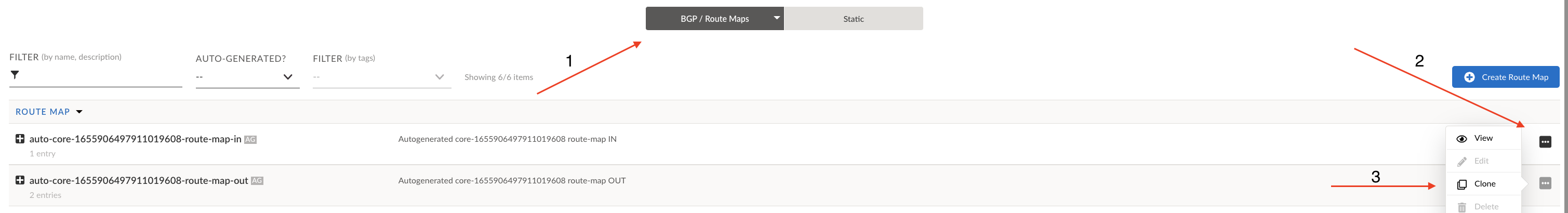Select Clone in the actions menu

coord(1484,184)
